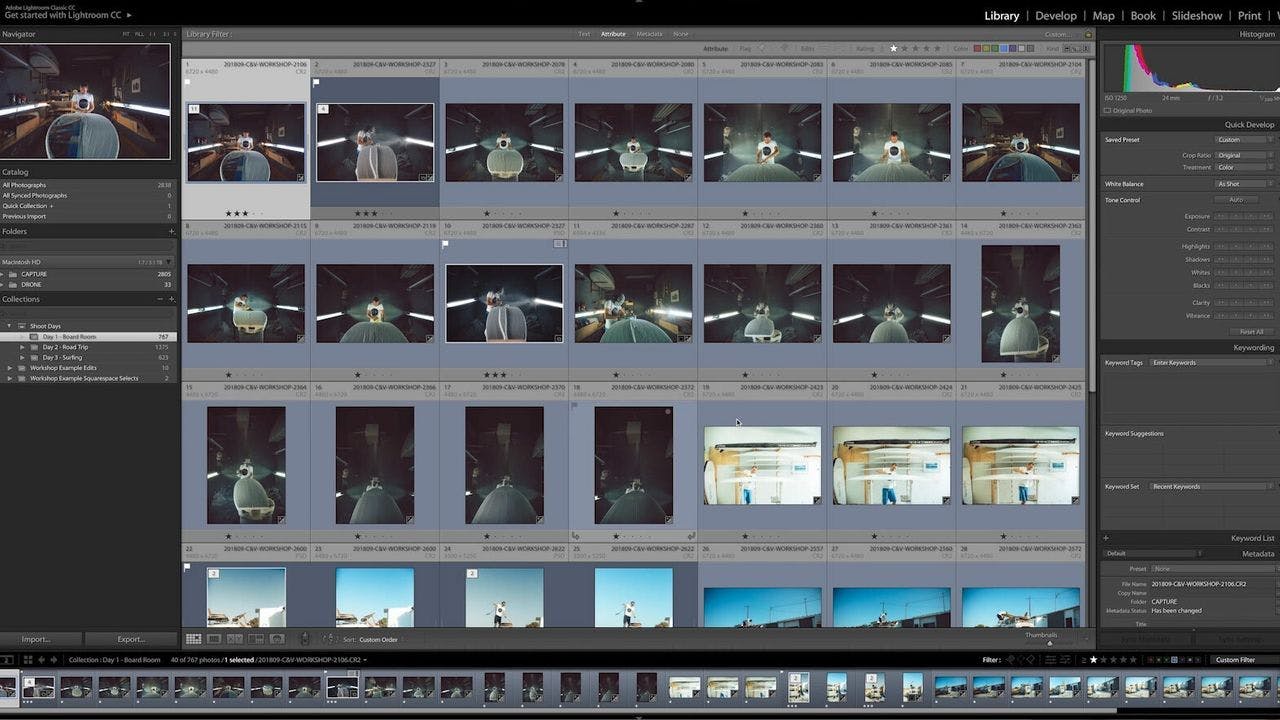The height and width of the screenshot is (720, 1280).
Task: Toggle flag on photo 22 thumbnail
Action: tap(187, 567)
